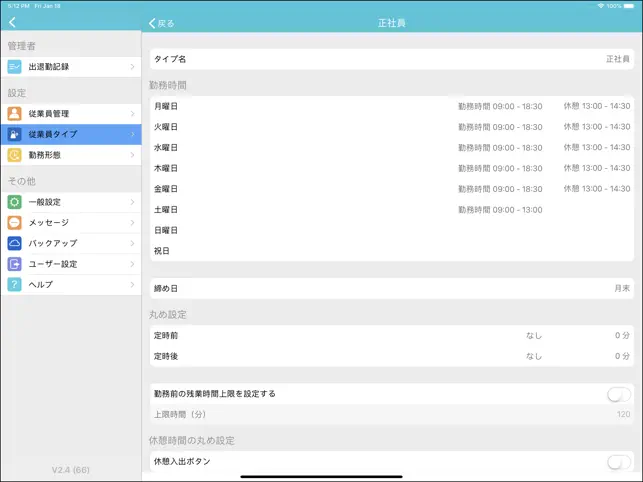
Task: Click Friday 勤務時間 09:00 - 18:30
Action: click(x=500, y=189)
